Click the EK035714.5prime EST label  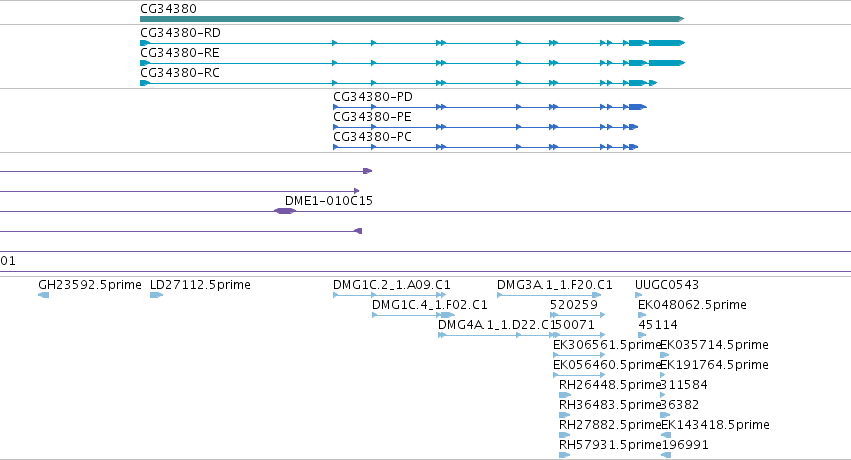714,346
